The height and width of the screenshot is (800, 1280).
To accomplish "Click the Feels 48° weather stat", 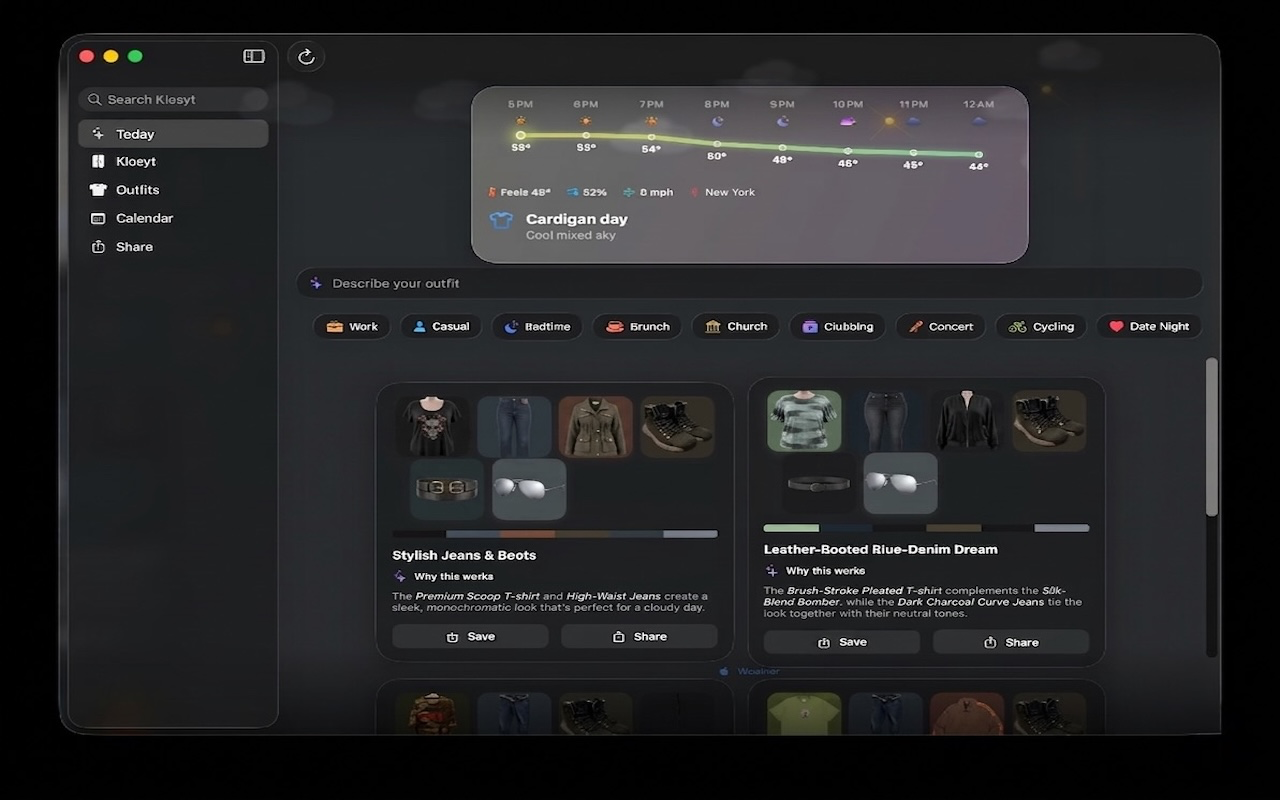I will [x=519, y=192].
